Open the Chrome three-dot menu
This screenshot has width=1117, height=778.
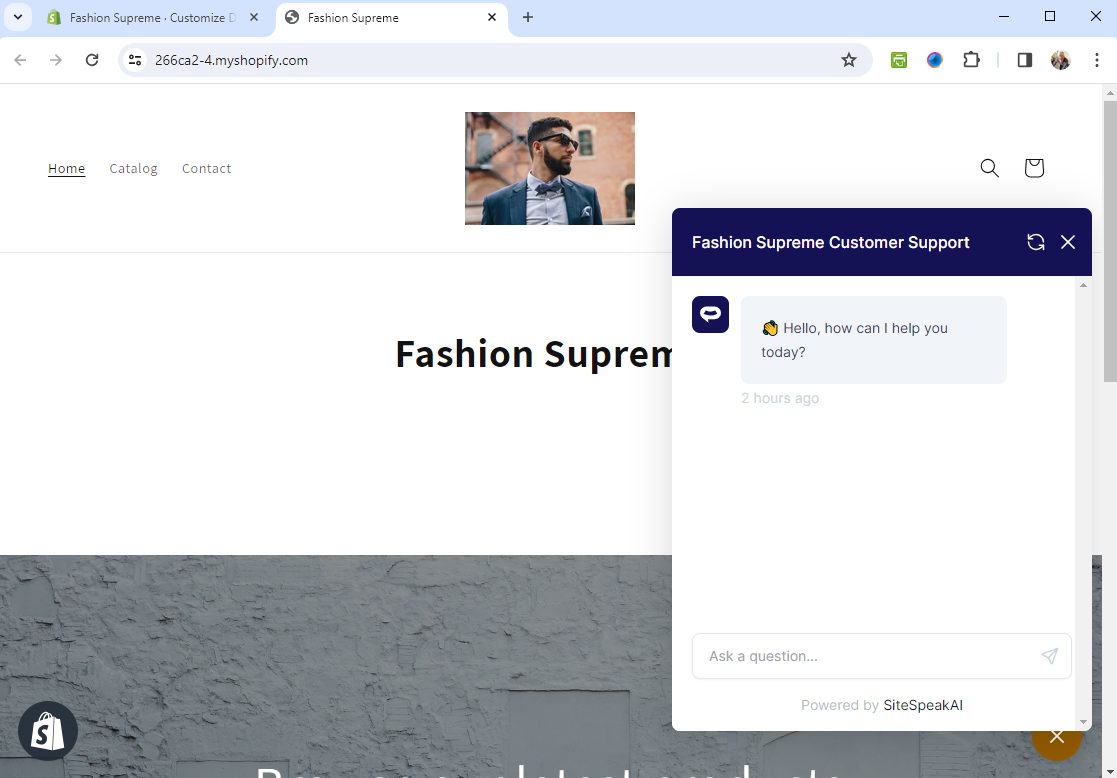tap(1096, 60)
